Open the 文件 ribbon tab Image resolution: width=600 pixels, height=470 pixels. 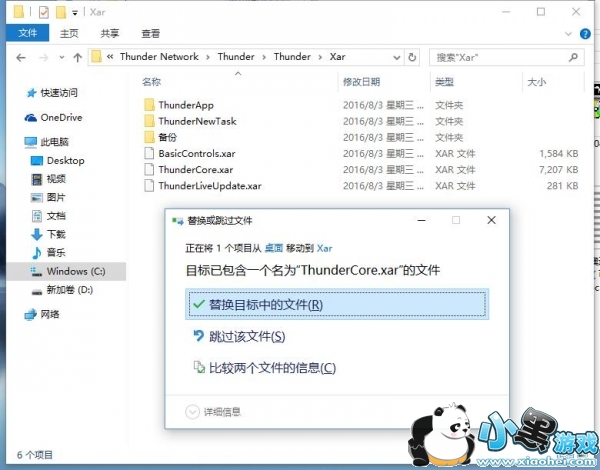tap(28, 33)
